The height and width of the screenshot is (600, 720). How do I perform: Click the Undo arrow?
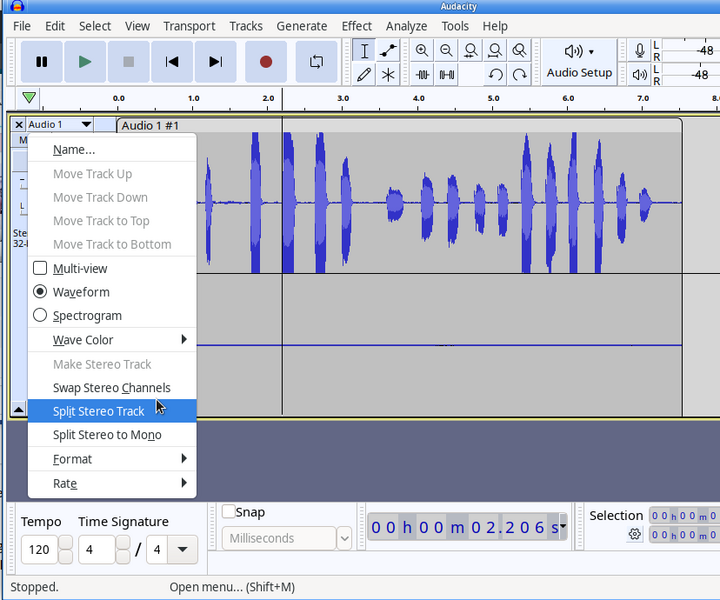[x=495, y=74]
